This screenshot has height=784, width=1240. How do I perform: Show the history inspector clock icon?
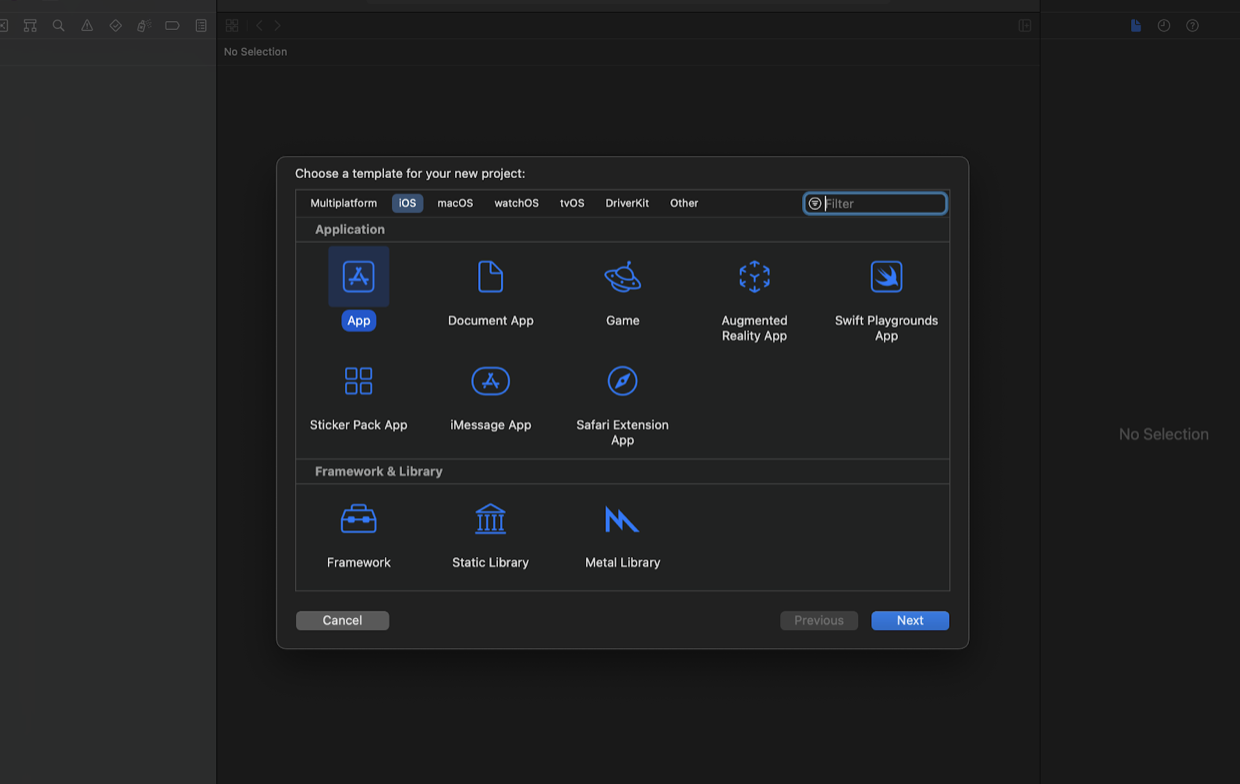pyautogui.click(x=1164, y=26)
